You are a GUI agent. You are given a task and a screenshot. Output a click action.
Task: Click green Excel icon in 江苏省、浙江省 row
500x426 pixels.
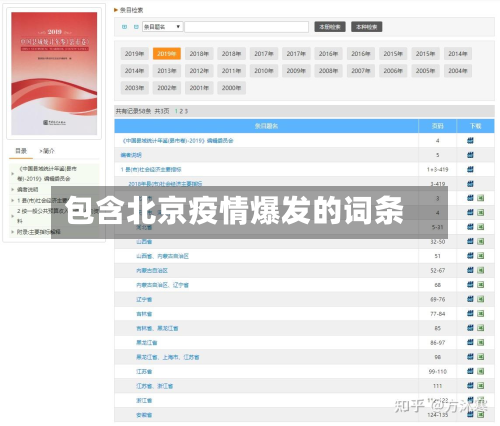[480, 386]
